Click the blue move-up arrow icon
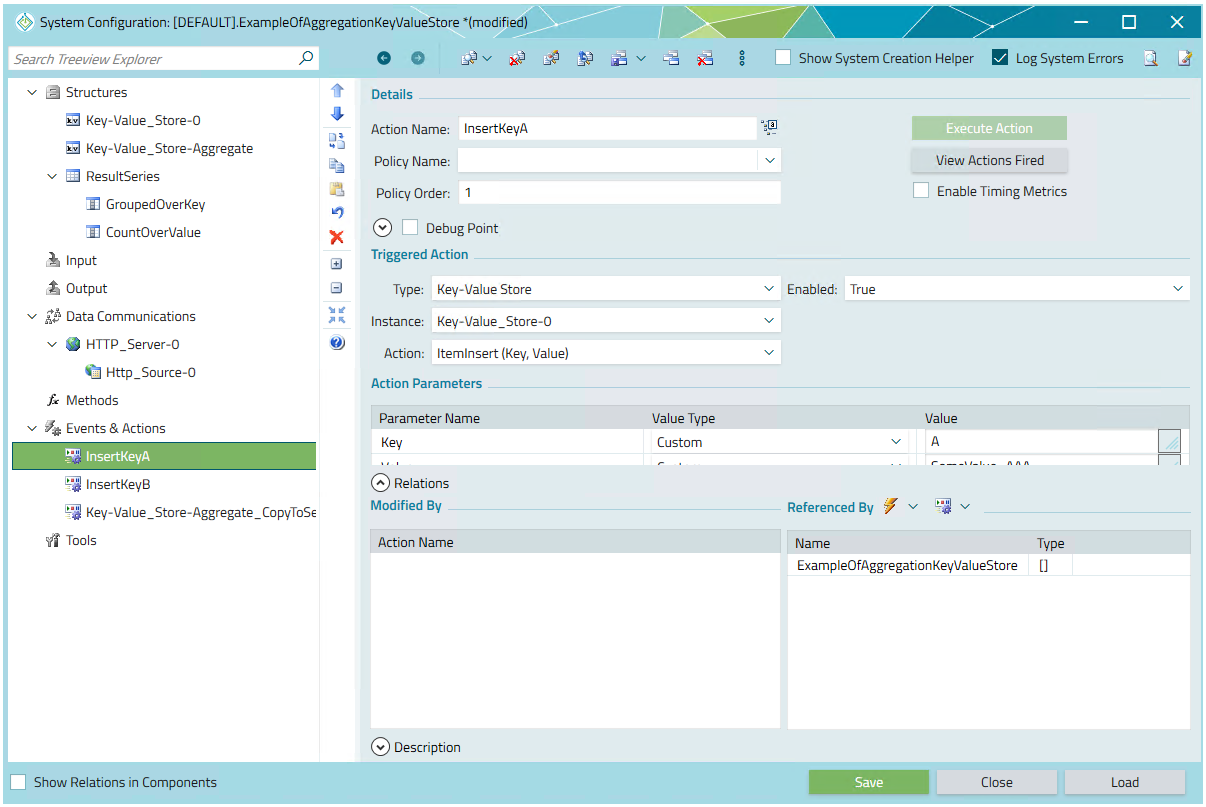 click(x=337, y=90)
